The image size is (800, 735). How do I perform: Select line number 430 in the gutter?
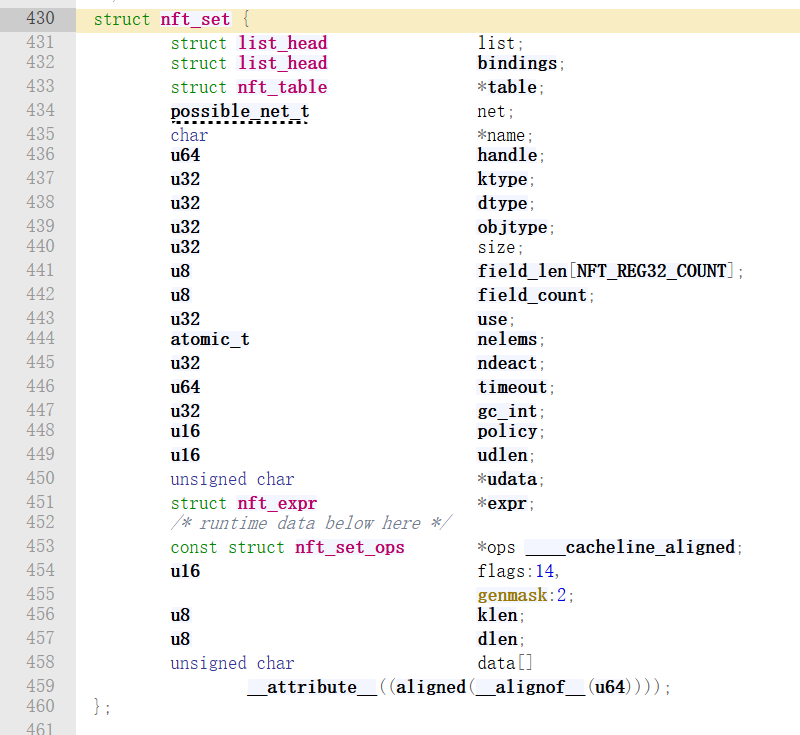(x=40, y=18)
